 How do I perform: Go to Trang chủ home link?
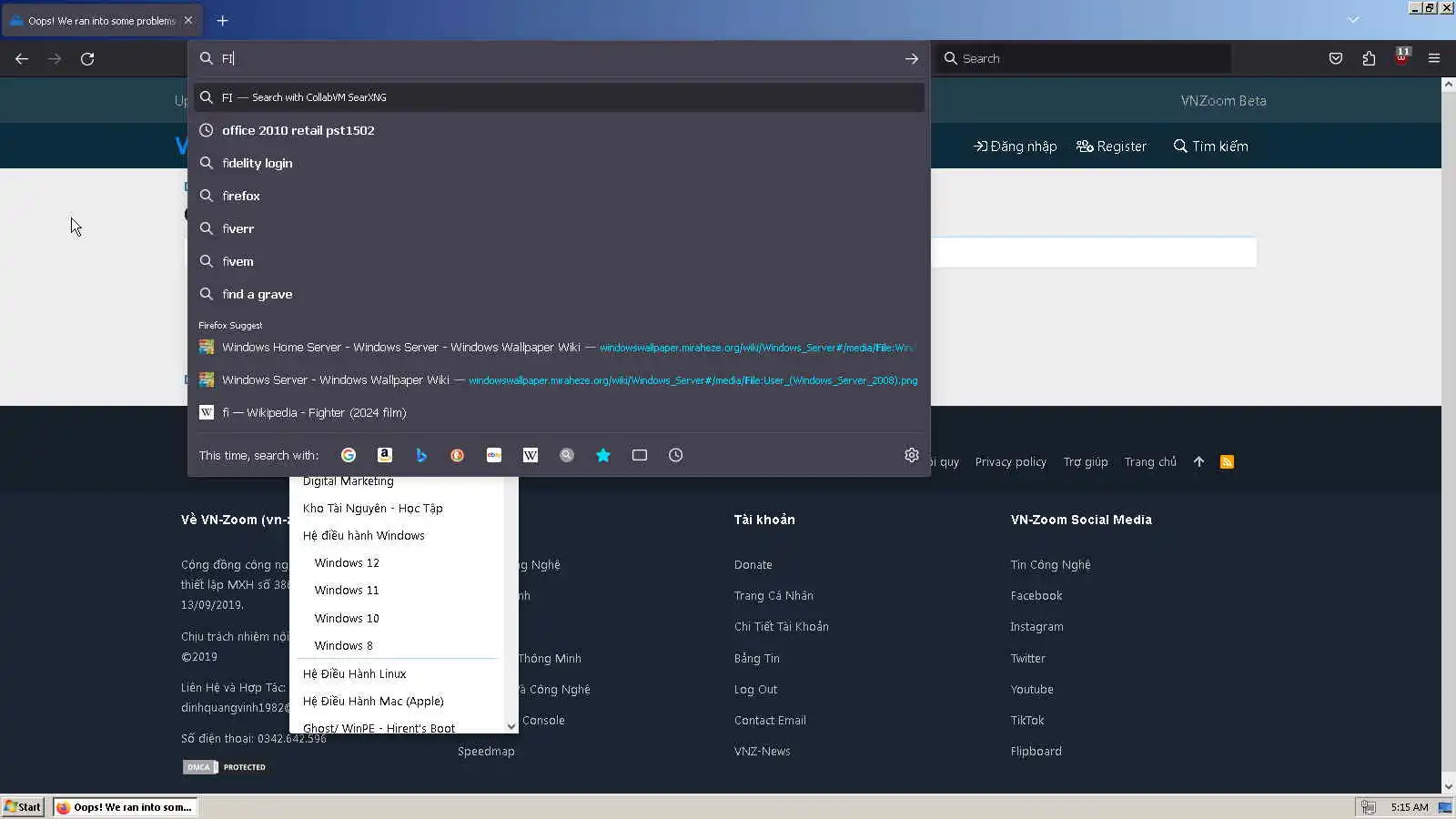tap(1150, 462)
